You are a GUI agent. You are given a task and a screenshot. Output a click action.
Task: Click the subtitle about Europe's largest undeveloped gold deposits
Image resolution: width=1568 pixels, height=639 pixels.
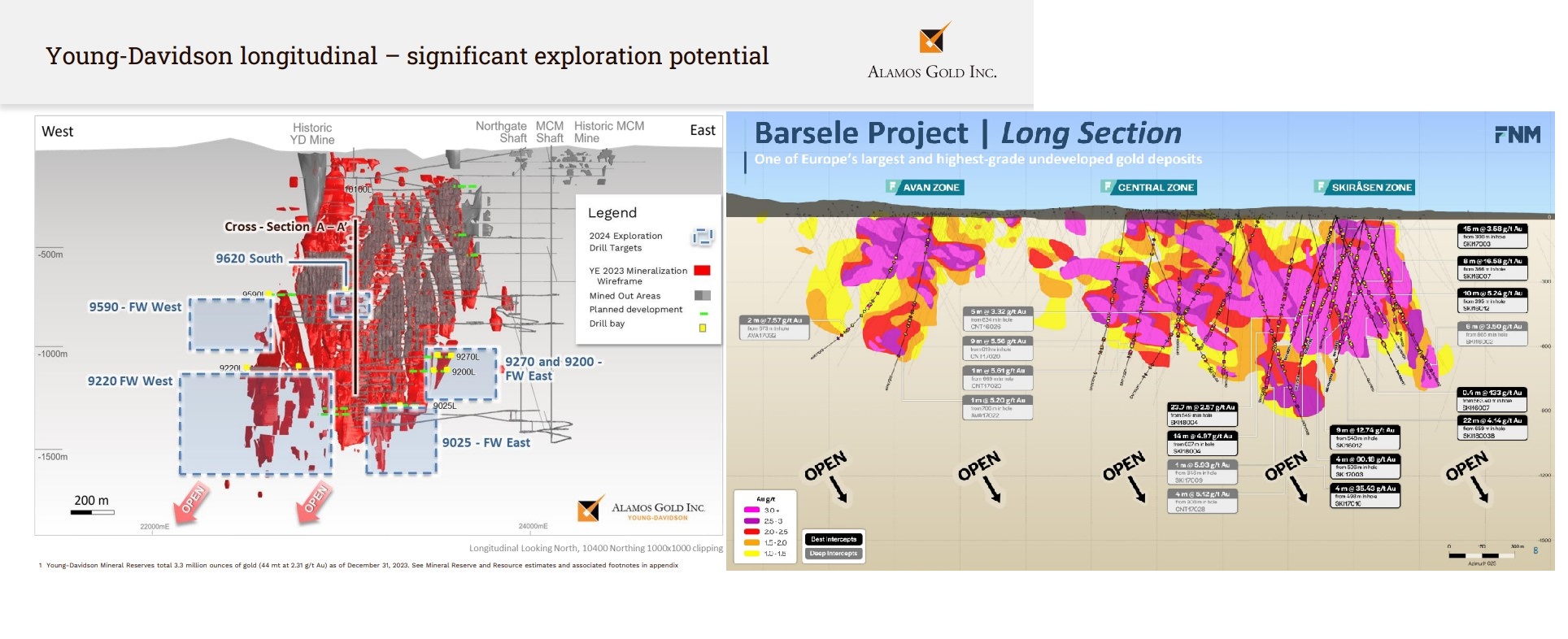pyautogui.click(x=978, y=159)
